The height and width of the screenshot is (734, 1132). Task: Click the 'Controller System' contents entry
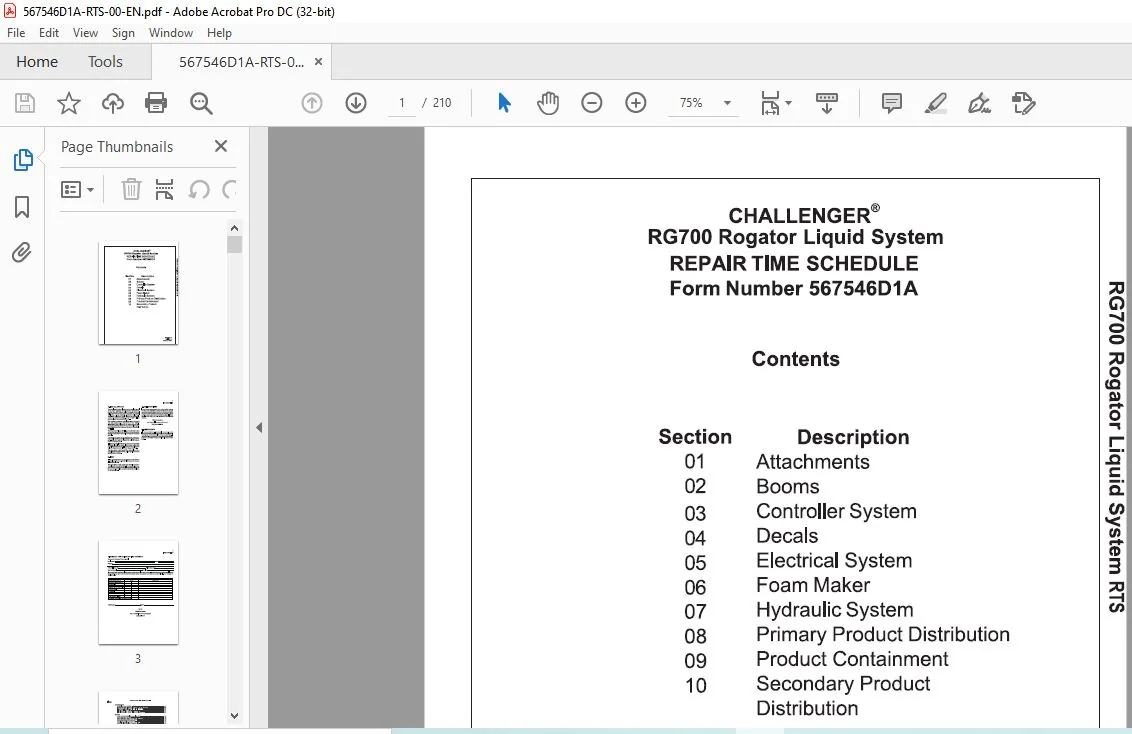[x=836, y=512]
